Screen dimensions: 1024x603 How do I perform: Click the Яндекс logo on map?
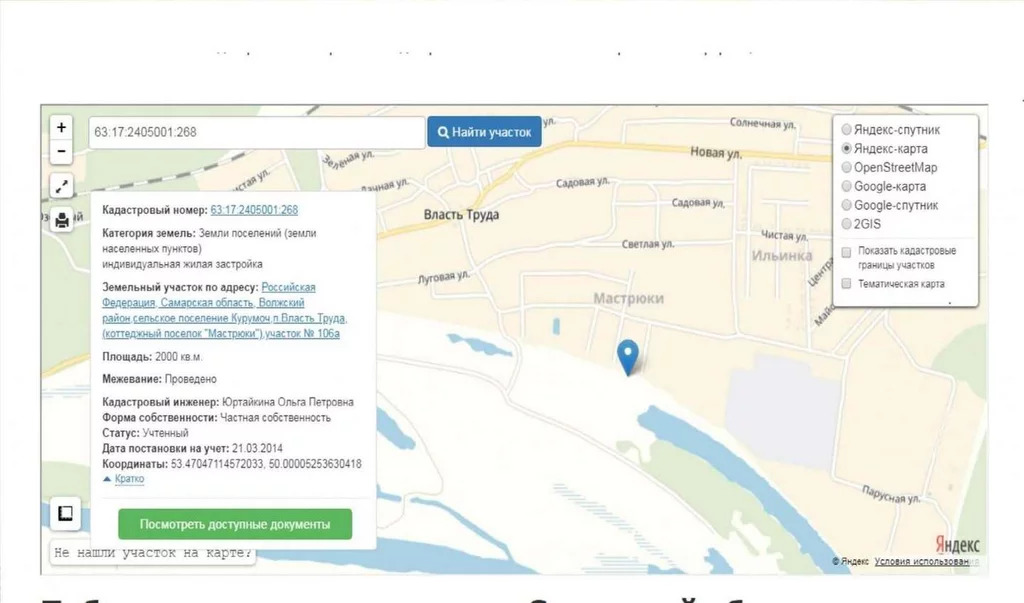(x=957, y=544)
